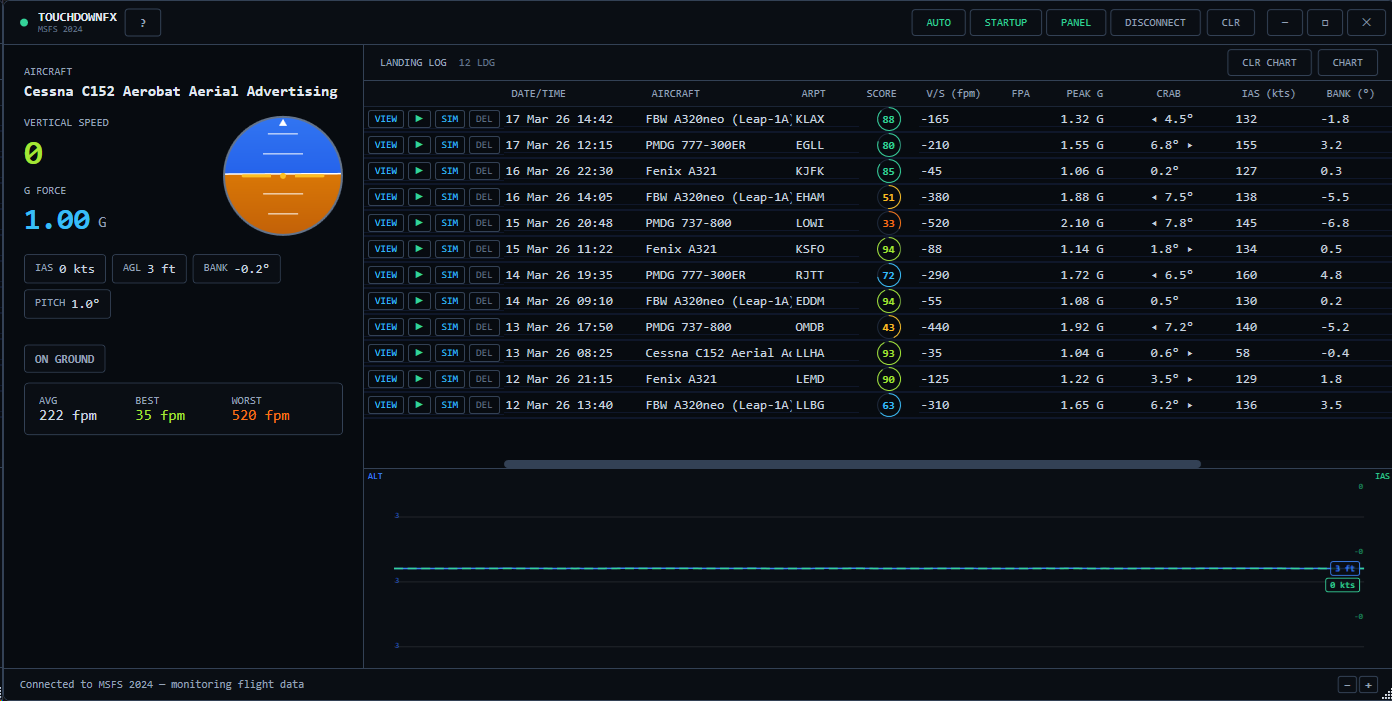Click the 3 ft altitude chart marker
Image resolution: width=1392 pixels, height=701 pixels.
click(1344, 568)
